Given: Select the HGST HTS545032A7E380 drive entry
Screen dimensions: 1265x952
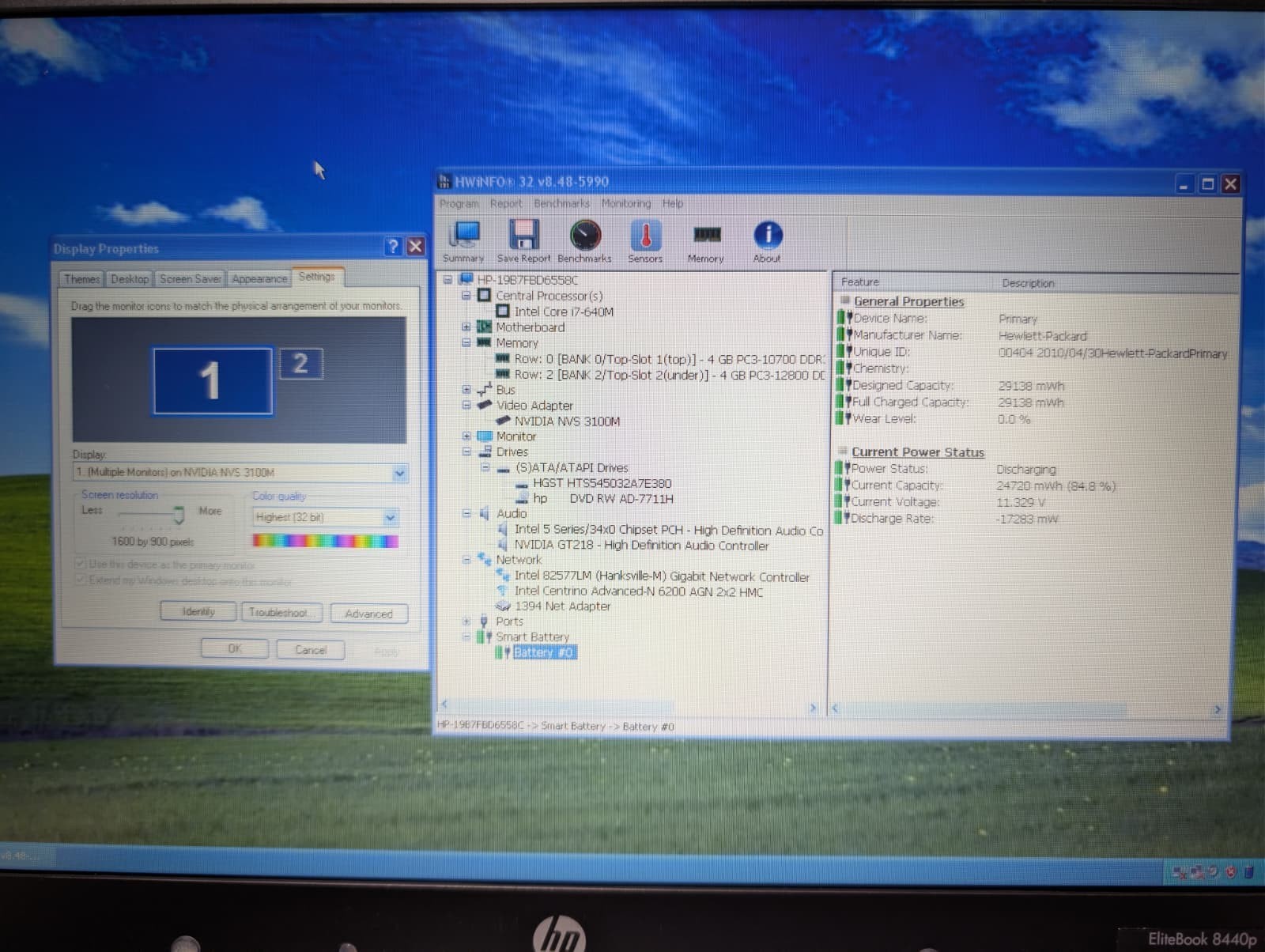Looking at the screenshot, I should [x=602, y=483].
